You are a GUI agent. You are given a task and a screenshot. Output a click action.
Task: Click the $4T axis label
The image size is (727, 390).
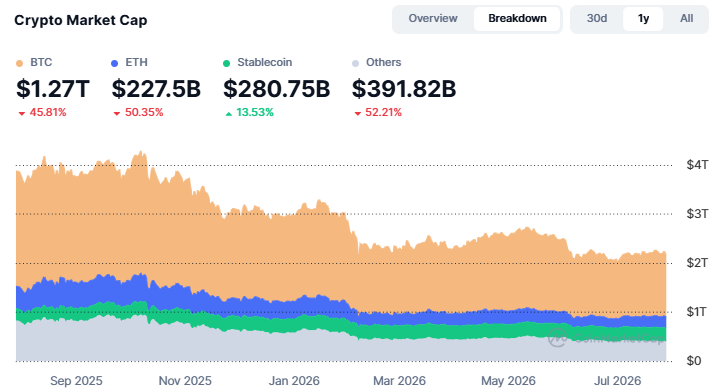coord(697,165)
